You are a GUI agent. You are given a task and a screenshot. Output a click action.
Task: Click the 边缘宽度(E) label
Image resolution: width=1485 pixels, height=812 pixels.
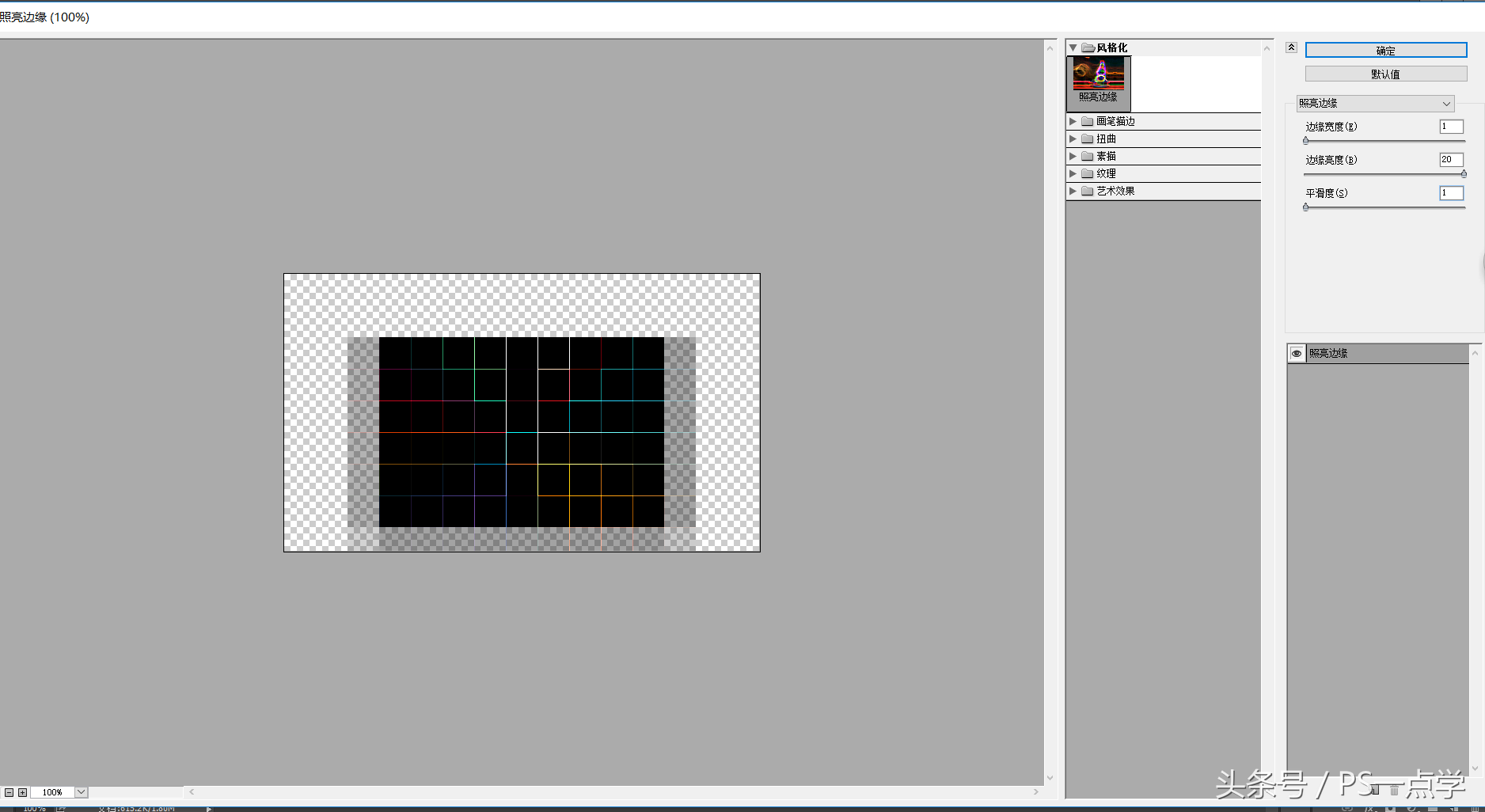(x=1331, y=126)
